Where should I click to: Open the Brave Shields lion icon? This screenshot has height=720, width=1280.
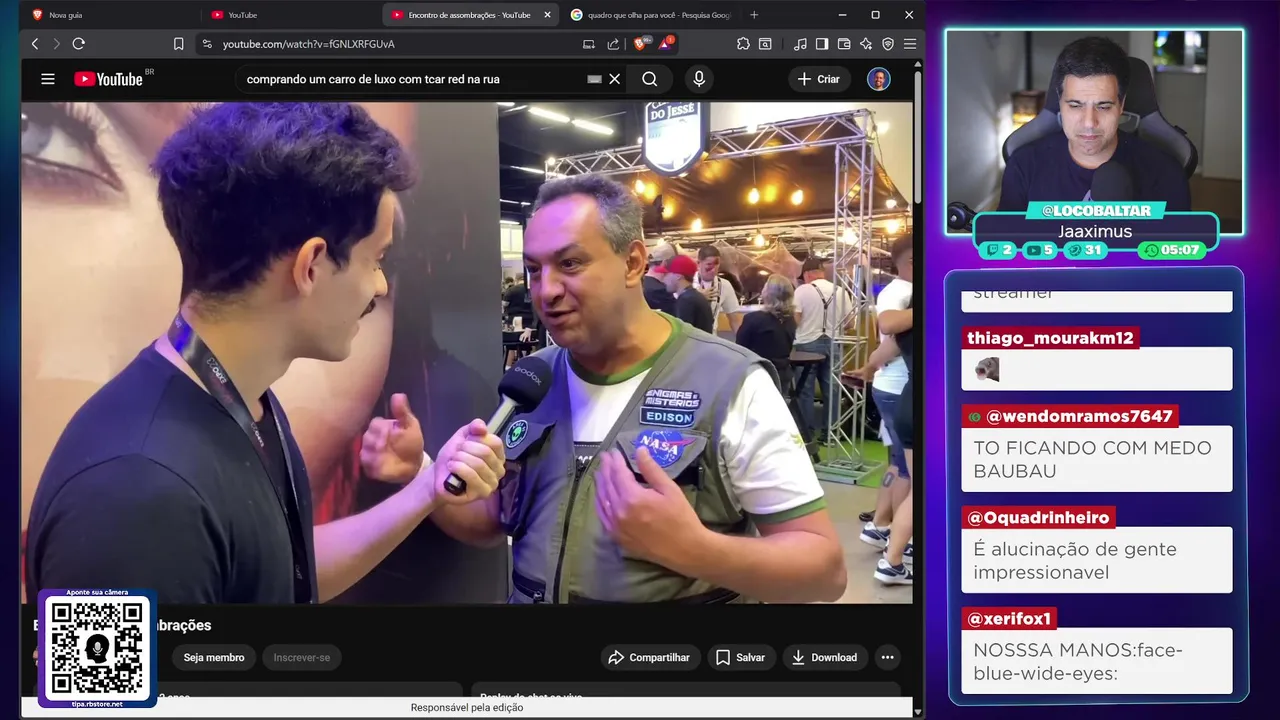(x=641, y=44)
